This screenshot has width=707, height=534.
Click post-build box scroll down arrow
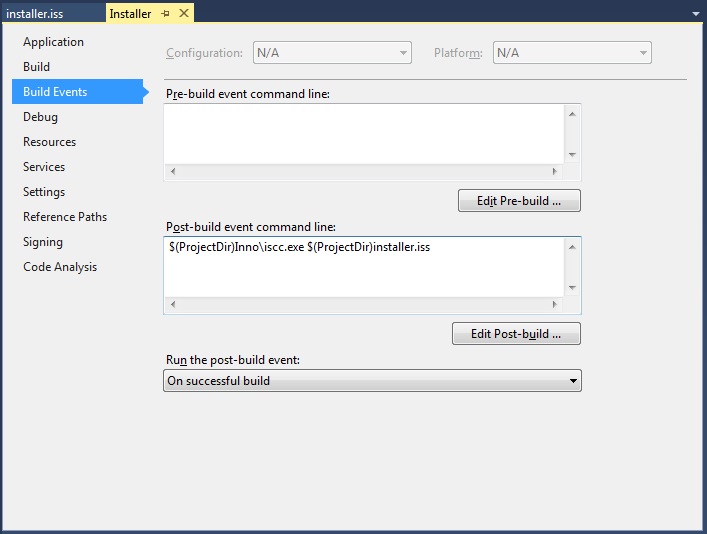(572, 287)
